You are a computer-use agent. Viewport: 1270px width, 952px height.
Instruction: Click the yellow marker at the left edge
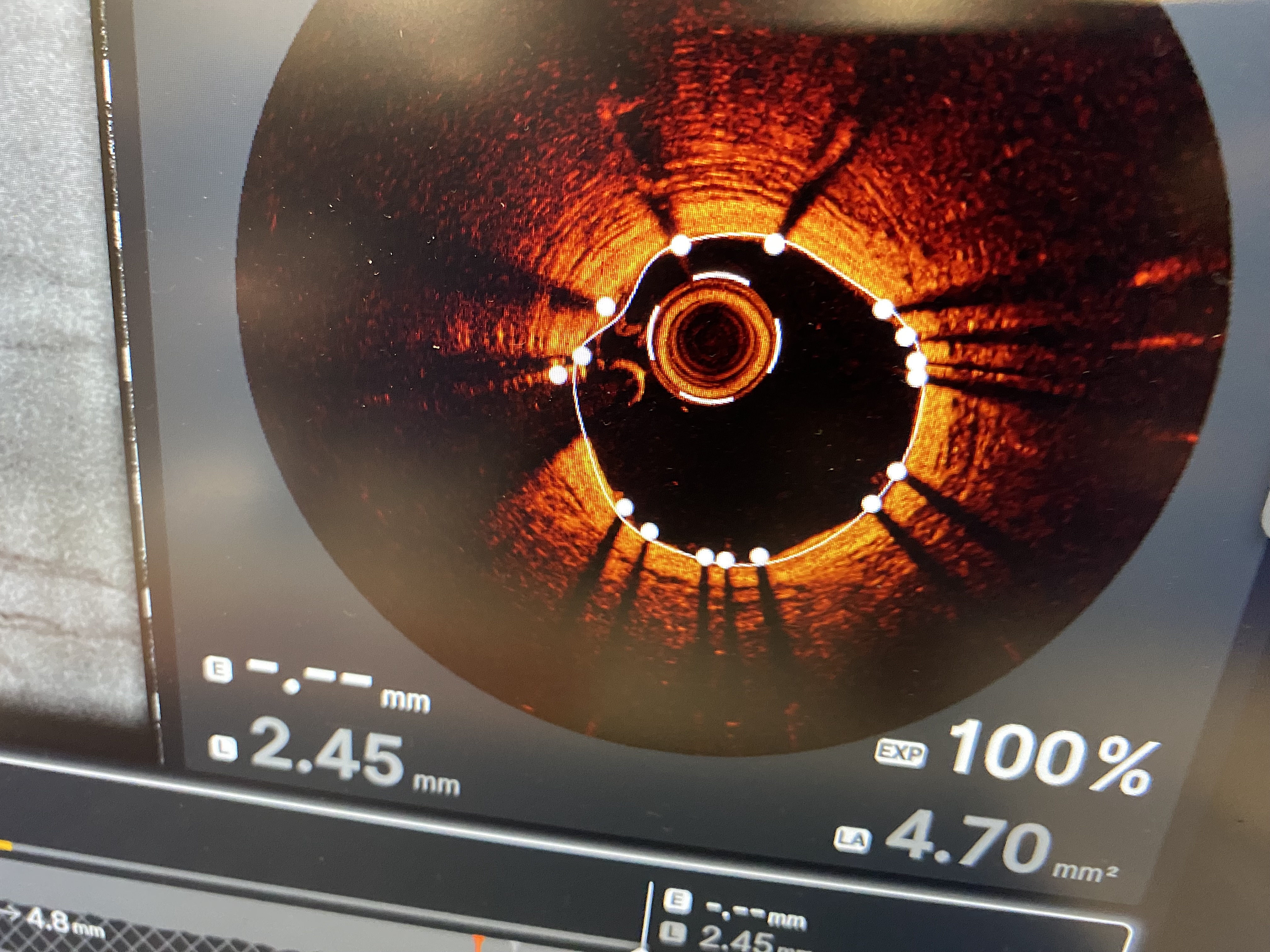coord(6,846)
